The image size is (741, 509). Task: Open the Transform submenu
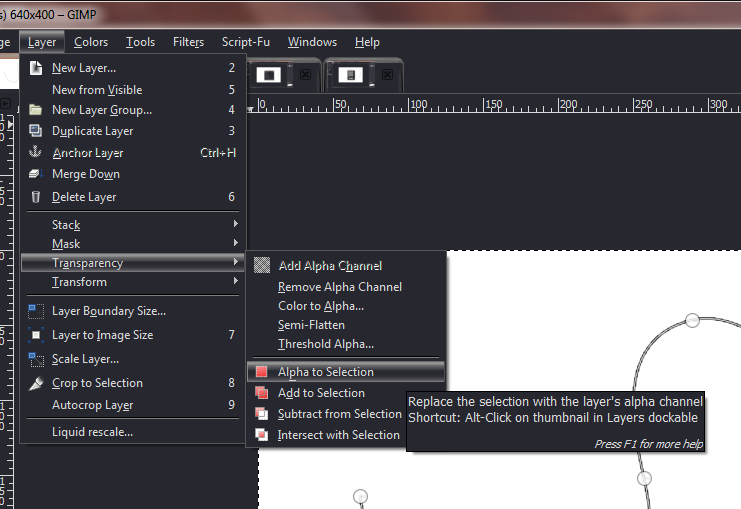pos(133,282)
